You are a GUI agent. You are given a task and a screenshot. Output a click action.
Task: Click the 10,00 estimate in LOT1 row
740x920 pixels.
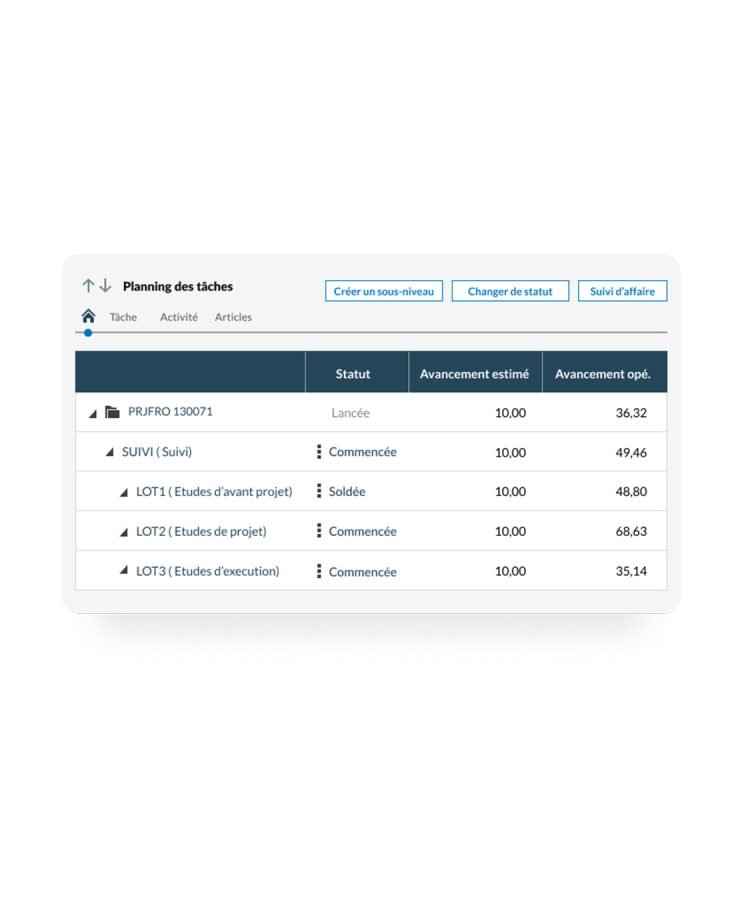[x=511, y=492]
